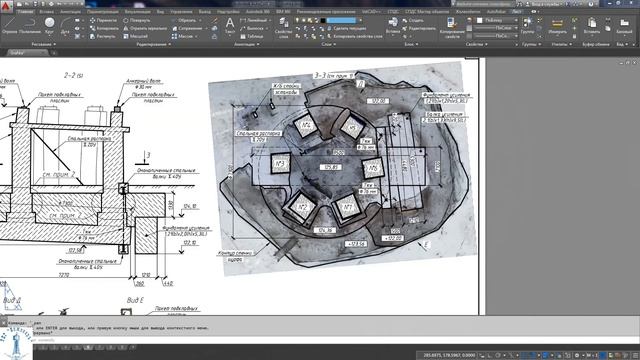Expand the Утилиты panel
The image size is (640, 360).
(562, 44)
